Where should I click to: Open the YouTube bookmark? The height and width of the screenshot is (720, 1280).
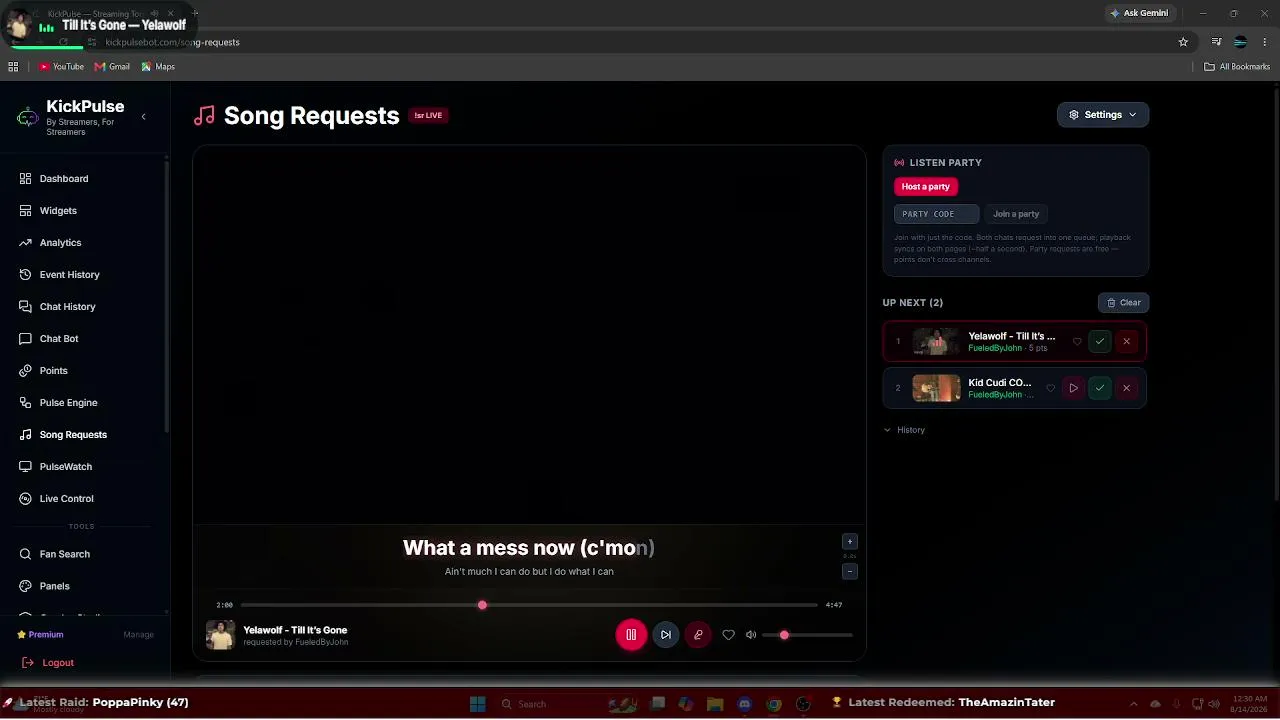pyautogui.click(x=61, y=67)
